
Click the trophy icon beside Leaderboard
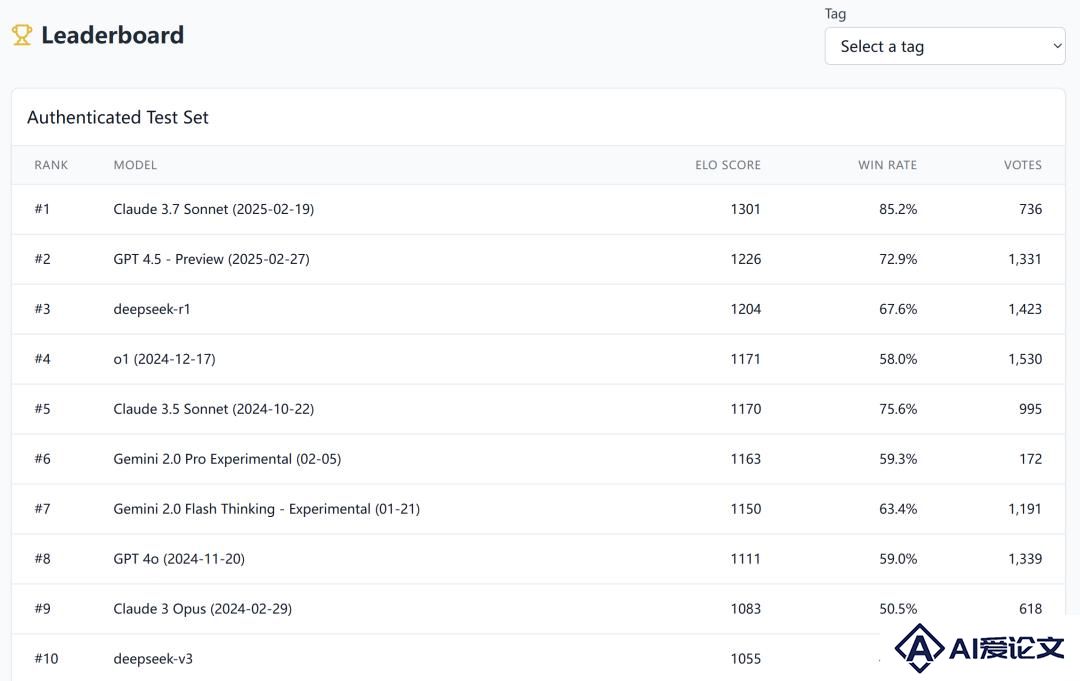click(x=22, y=35)
